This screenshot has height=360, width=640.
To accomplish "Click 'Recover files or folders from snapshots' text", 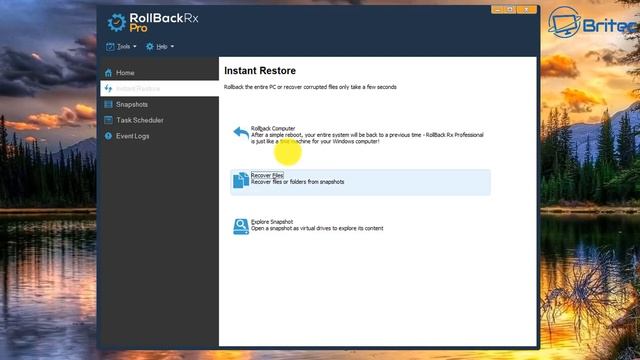I will [x=297, y=182].
